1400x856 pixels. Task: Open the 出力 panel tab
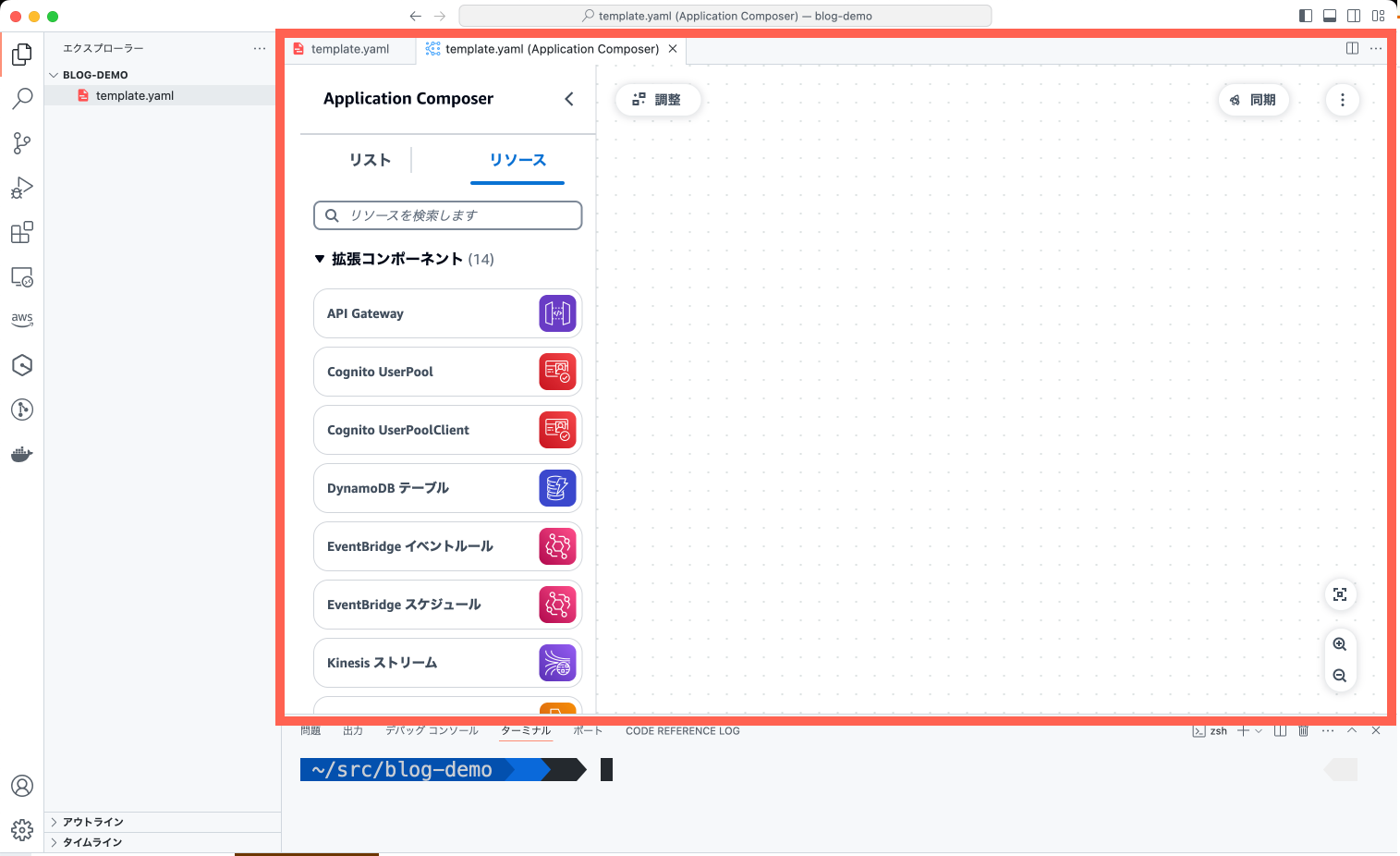353,730
